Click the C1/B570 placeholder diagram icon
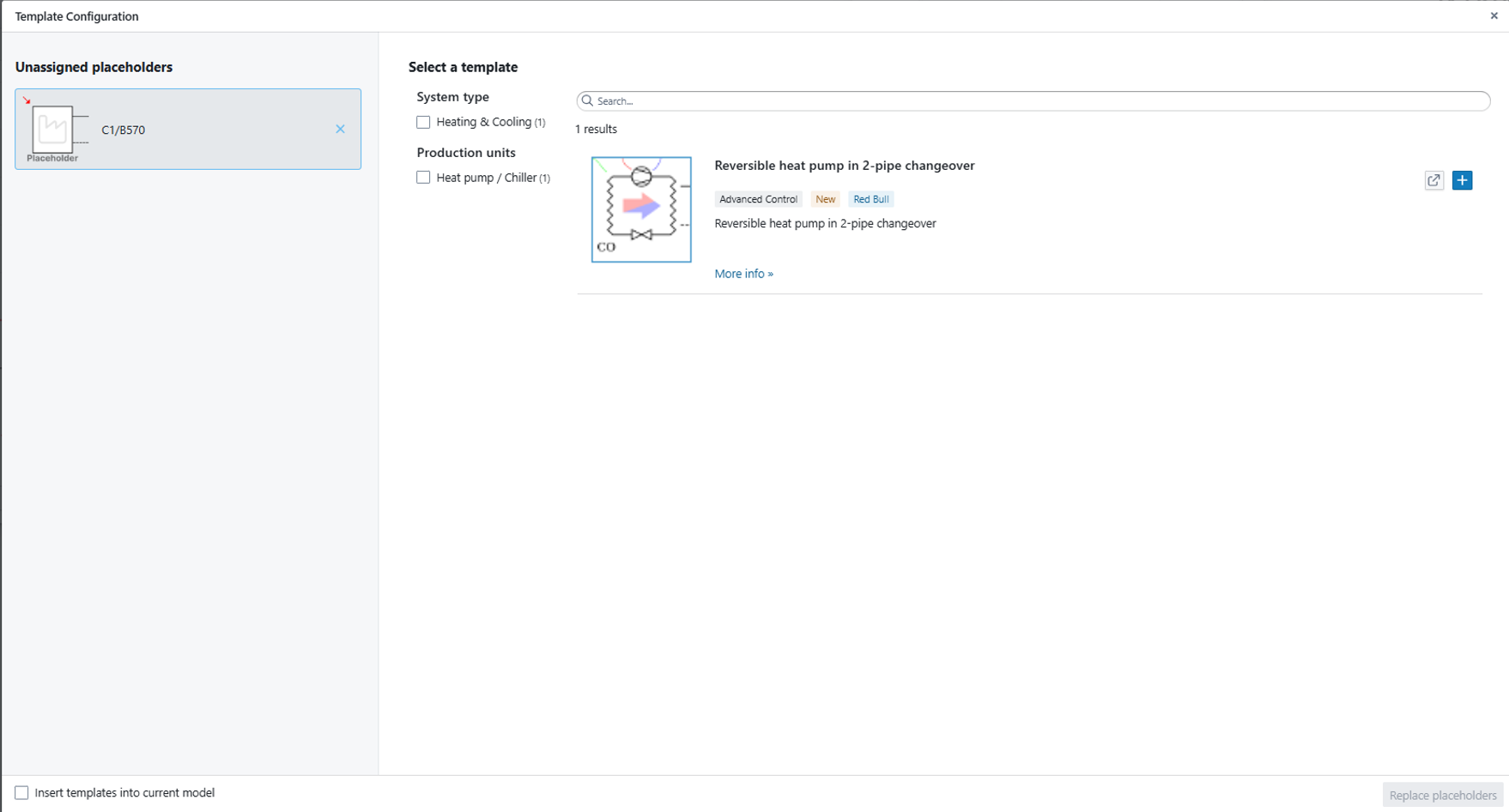1509x812 pixels. tap(53, 129)
